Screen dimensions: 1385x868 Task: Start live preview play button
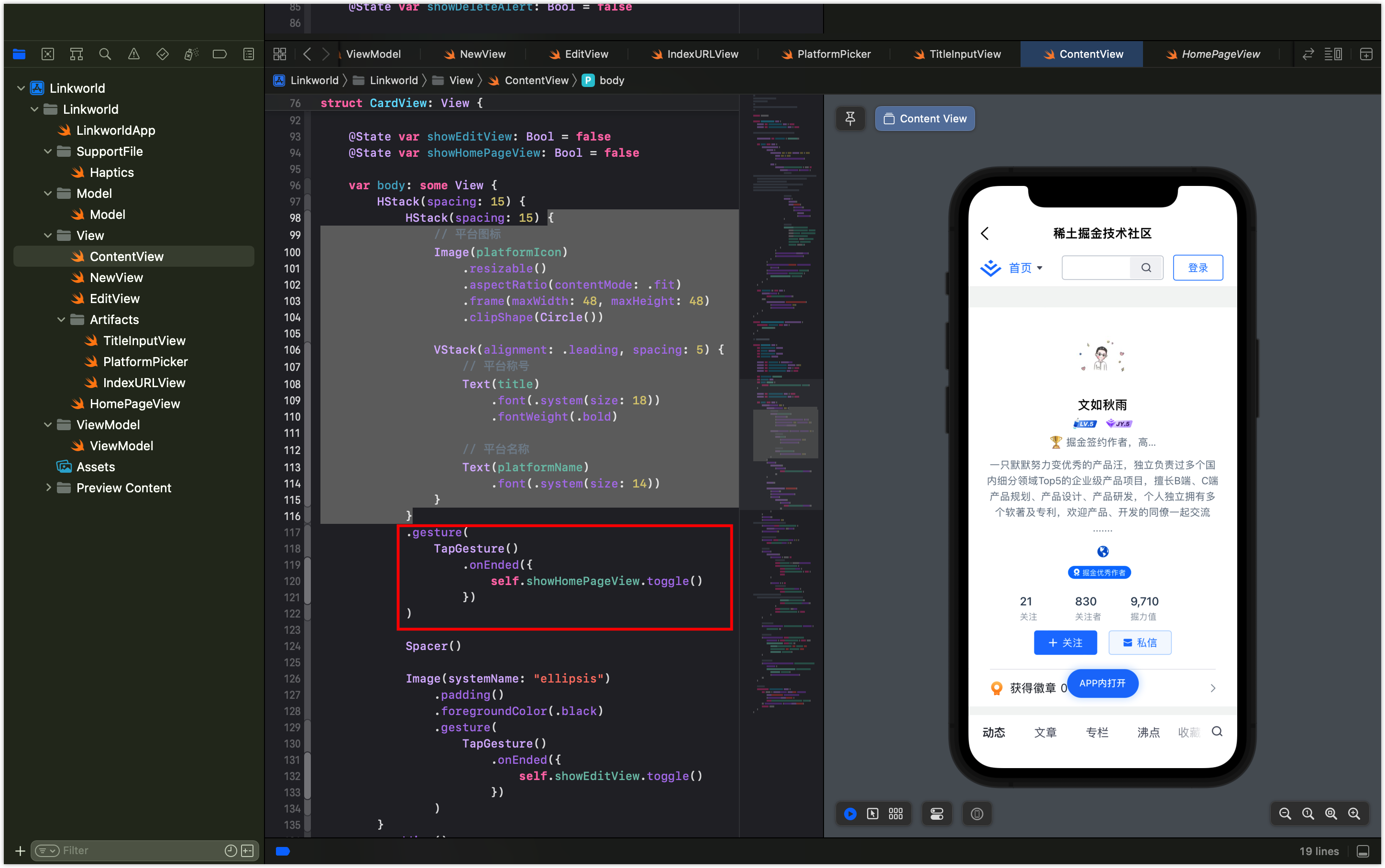[x=850, y=814]
